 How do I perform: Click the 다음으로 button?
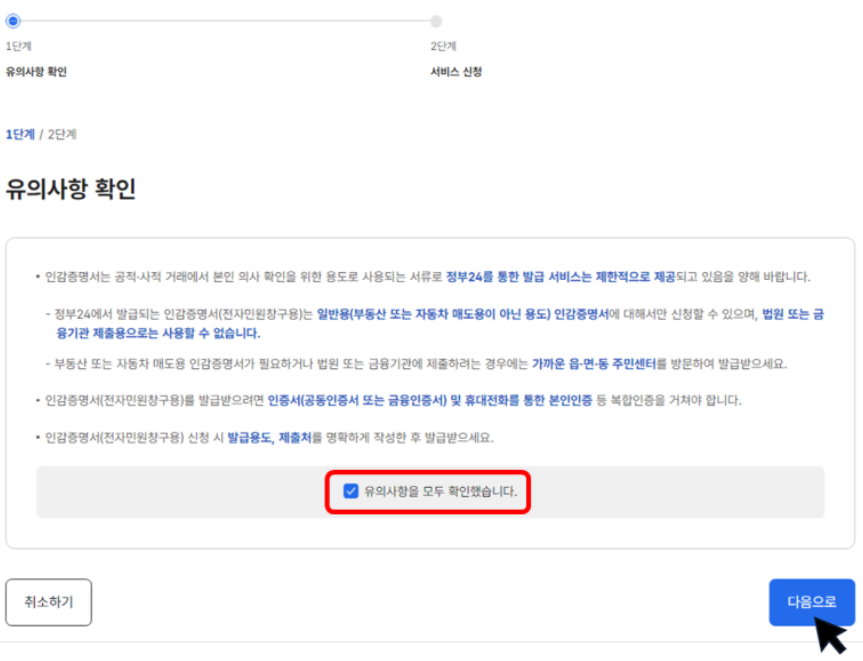(812, 602)
